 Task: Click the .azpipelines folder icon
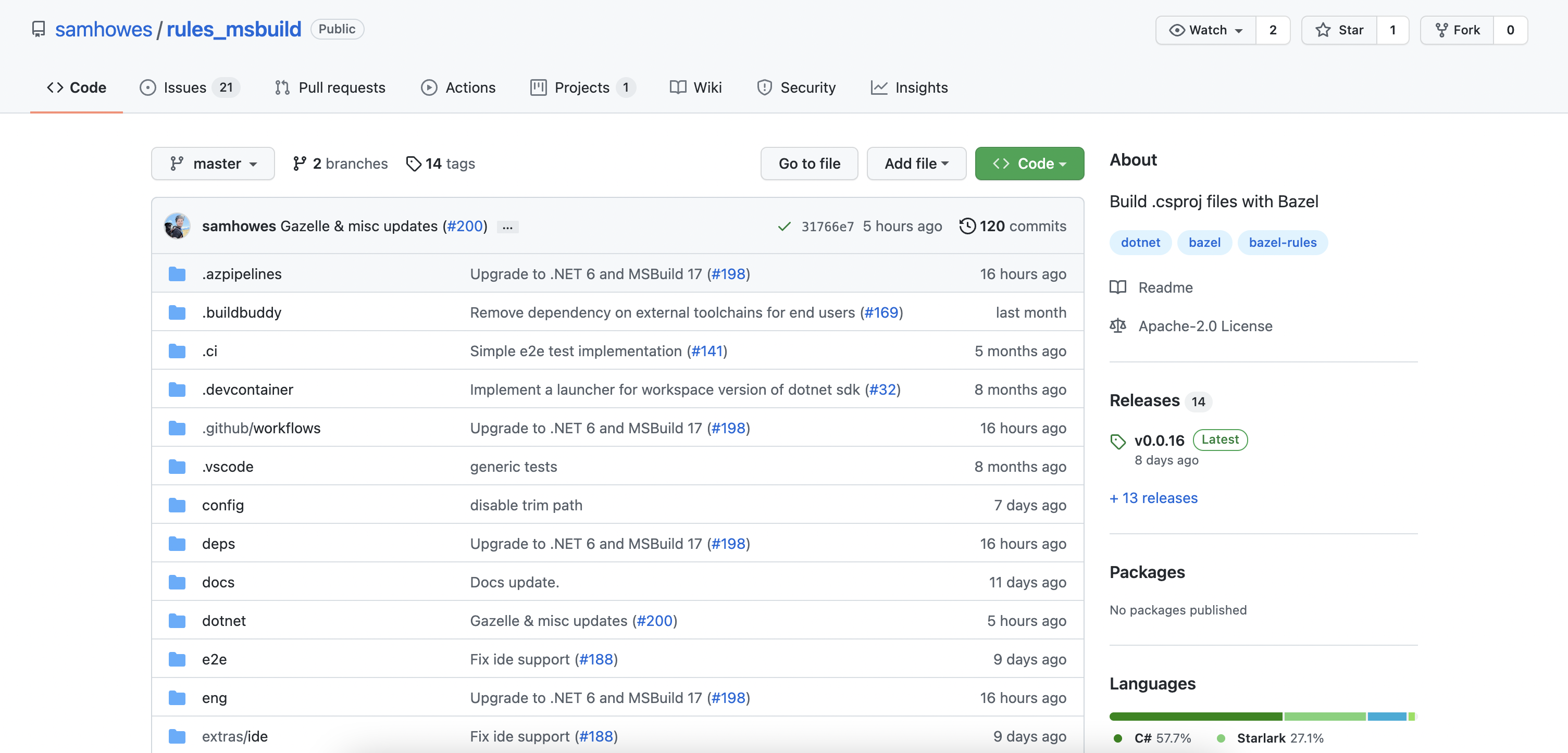[177, 274]
